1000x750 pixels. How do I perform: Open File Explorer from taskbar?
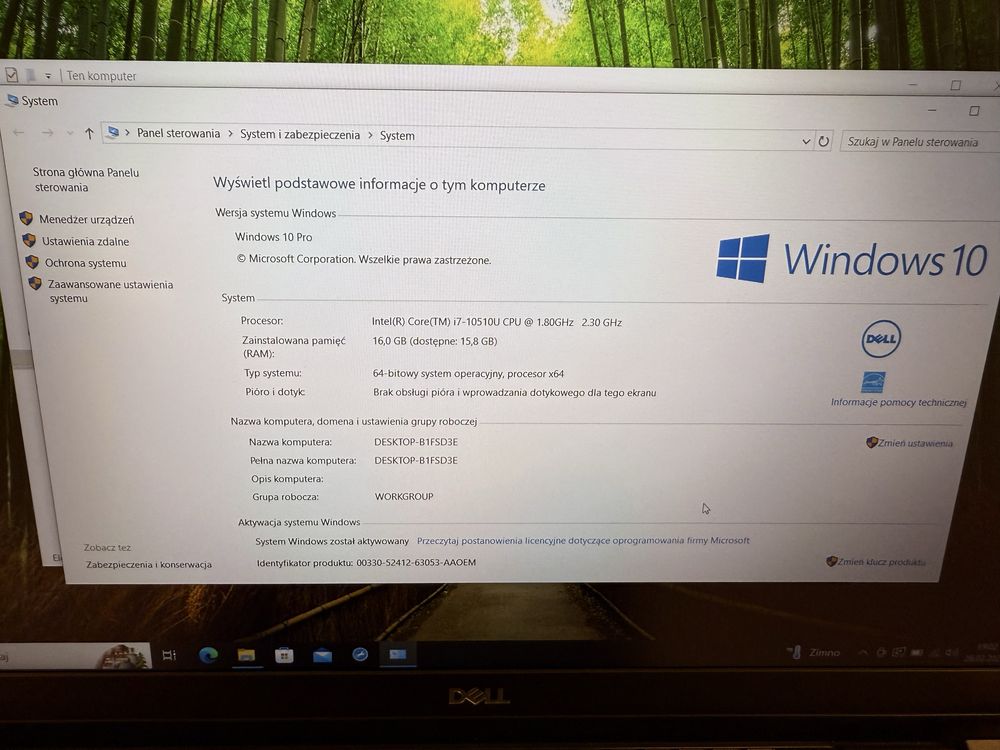246,655
